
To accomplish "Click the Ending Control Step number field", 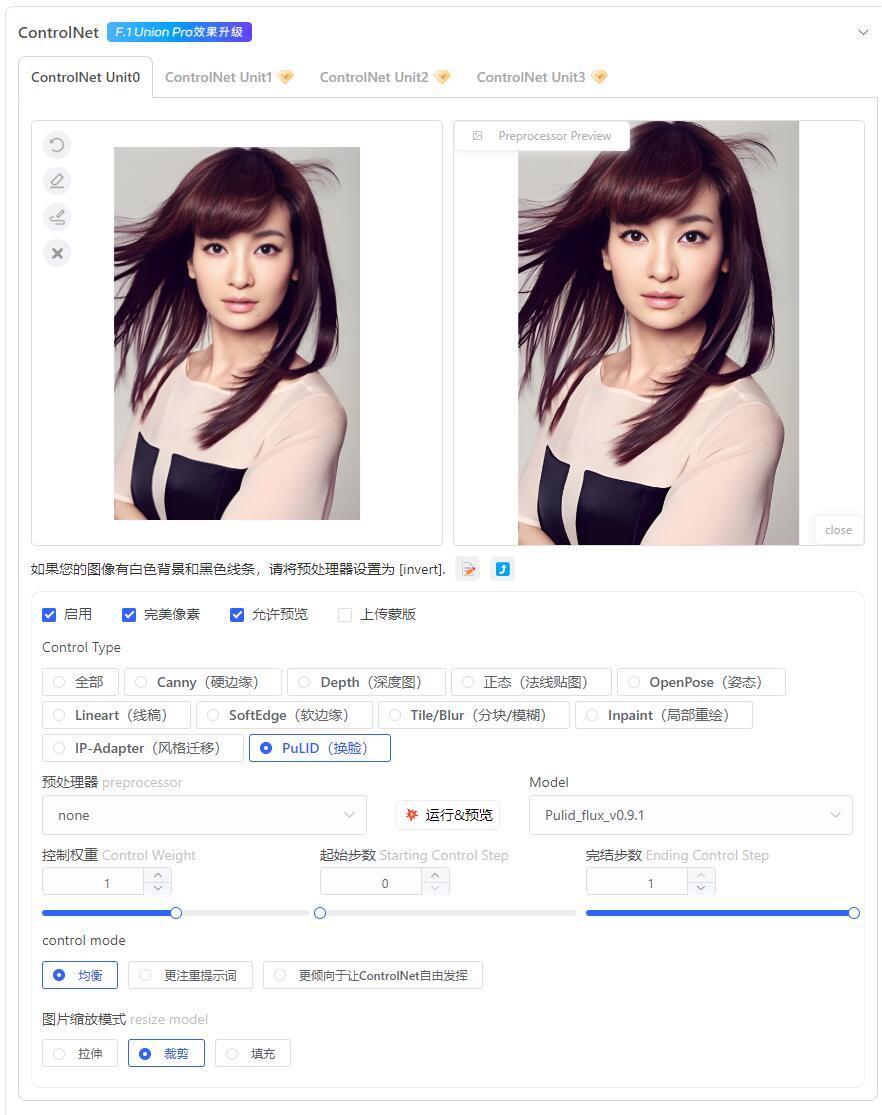I will coord(637,882).
